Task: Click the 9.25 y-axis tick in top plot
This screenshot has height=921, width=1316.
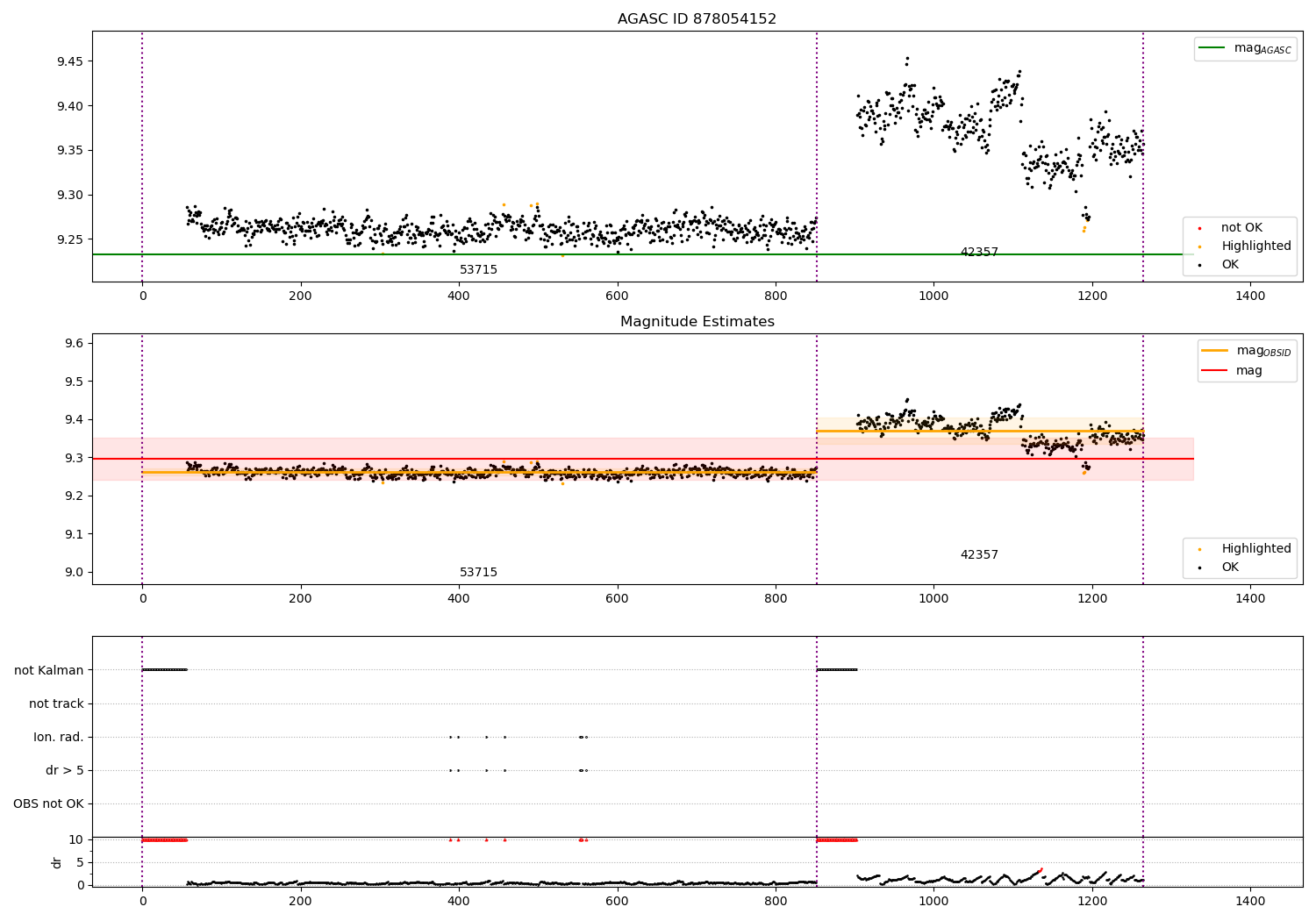Action: click(69, 239)
